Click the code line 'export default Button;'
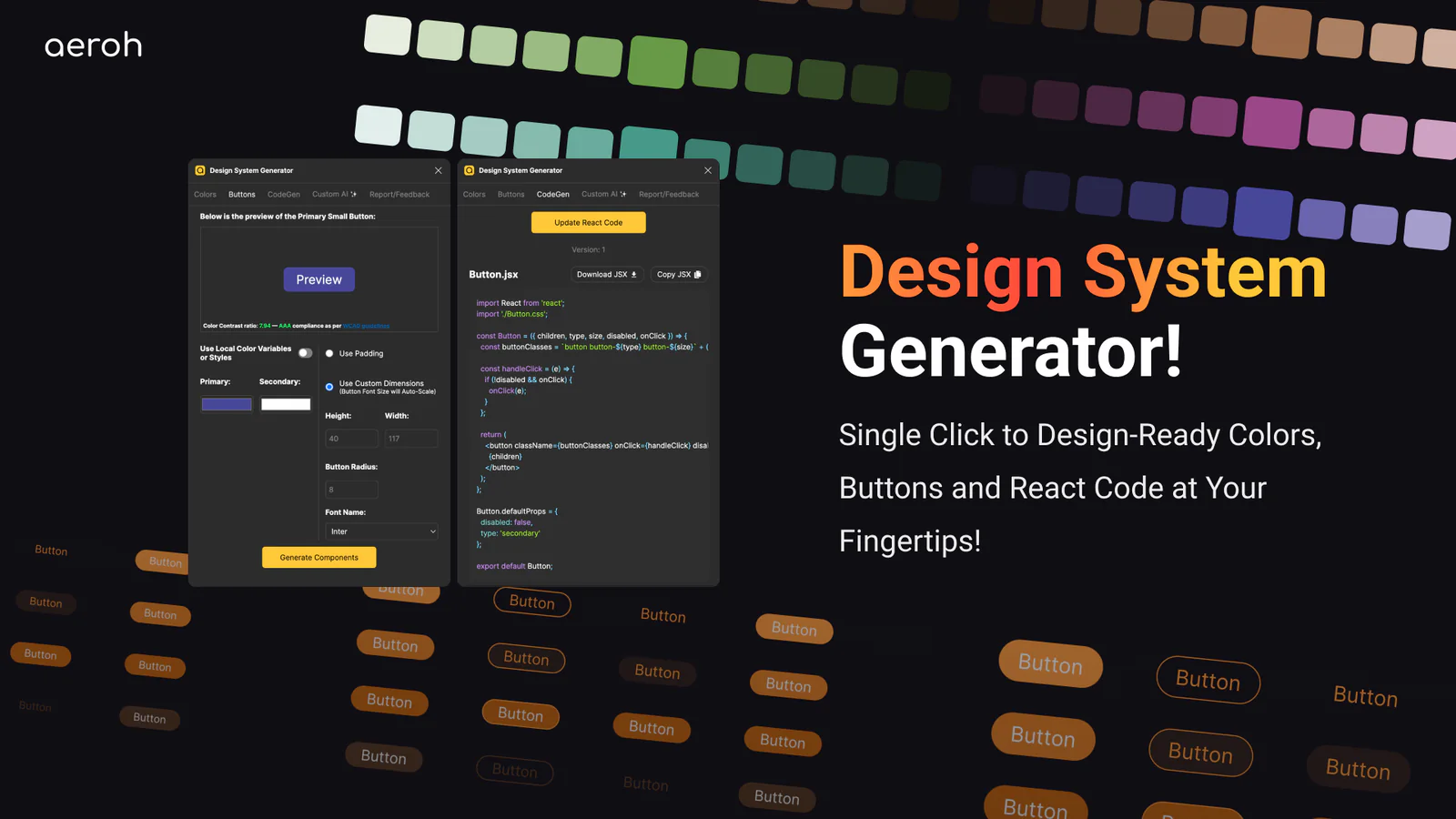 click(514, 565)
